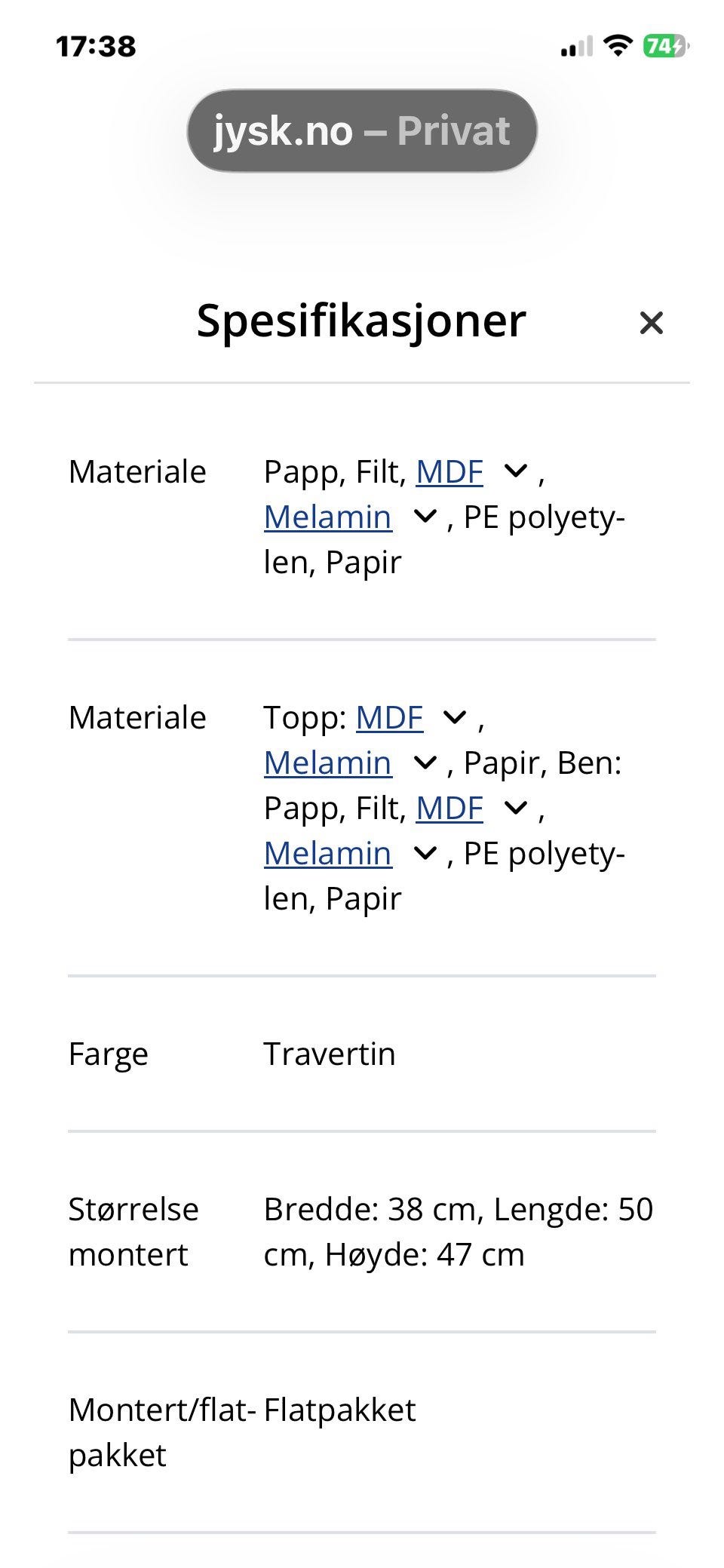The image size is (724, 1568).
Task: Open Melamin link in first Materiale row
Action: click(328, 517)
